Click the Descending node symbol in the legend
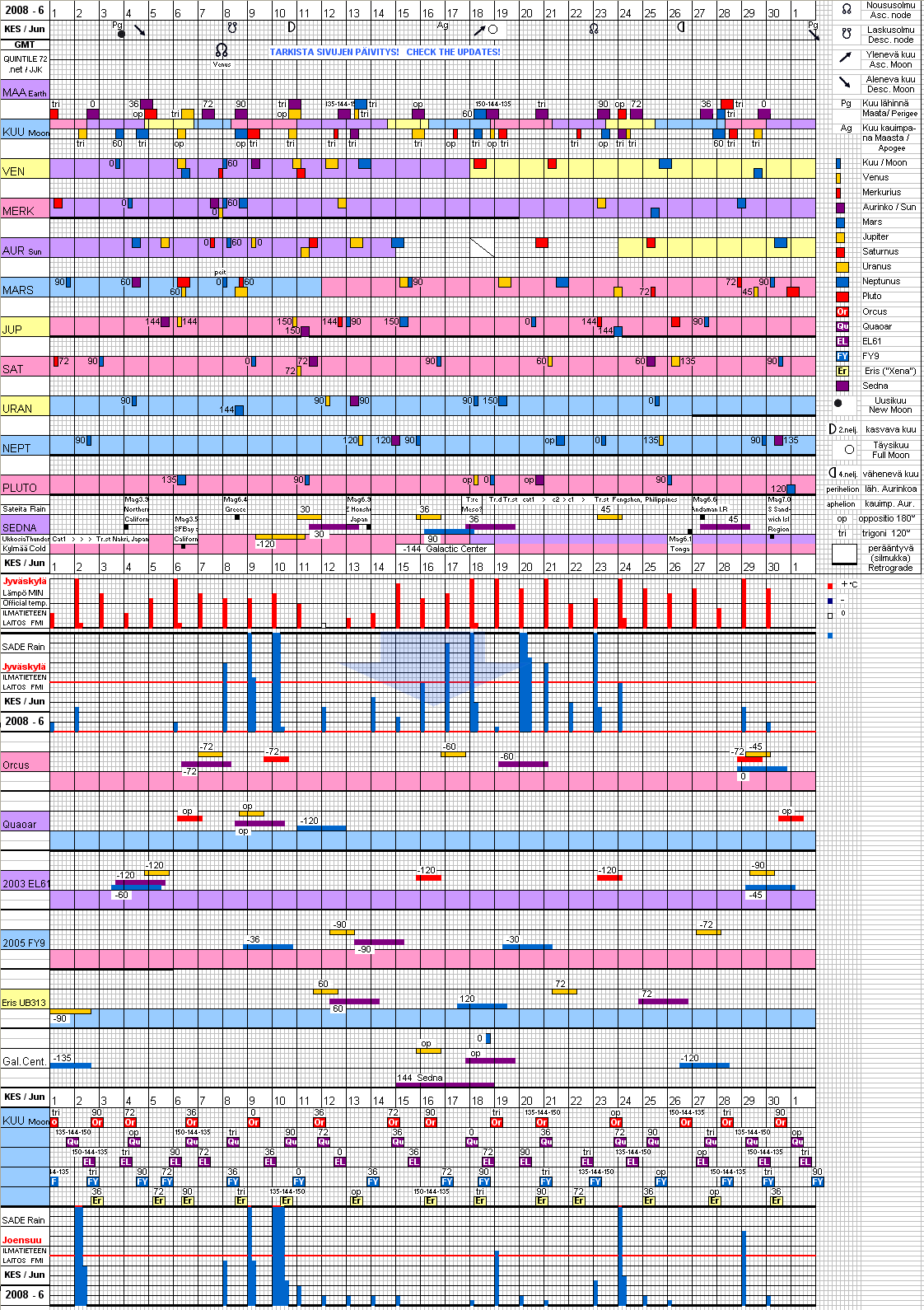The height and width of the screenshot is (1310, 924). (x=846, y=35)
